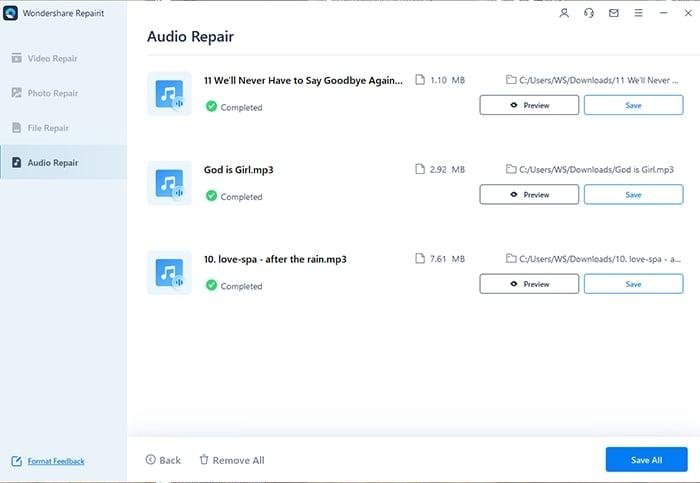This screenshot has width=700, height=483.
Task: Open the Photo Repair section
Action: tap(63, 93)
